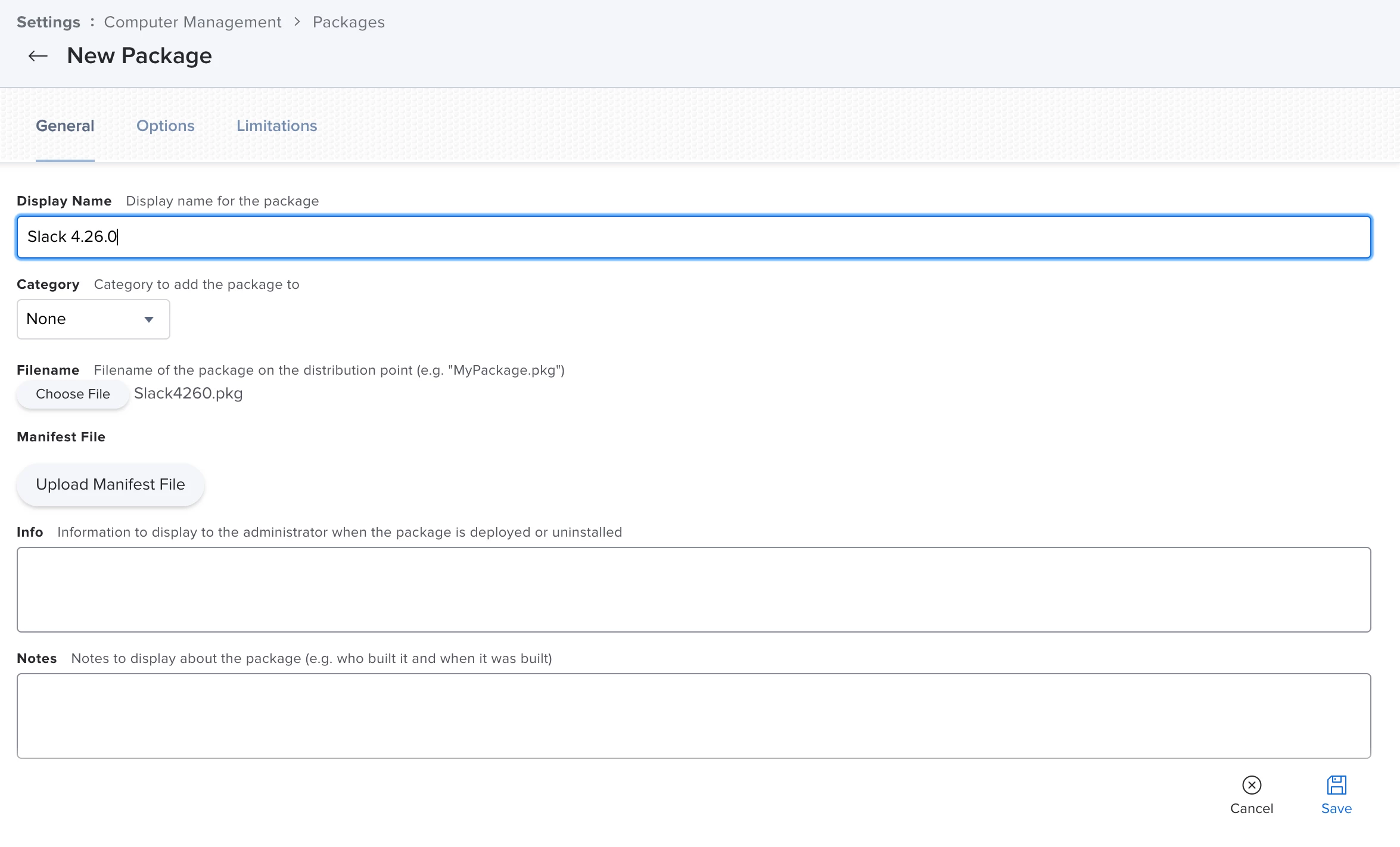1400x847 pixels.
Task: Switch to the General tab
Action: (x=65, y=126)
